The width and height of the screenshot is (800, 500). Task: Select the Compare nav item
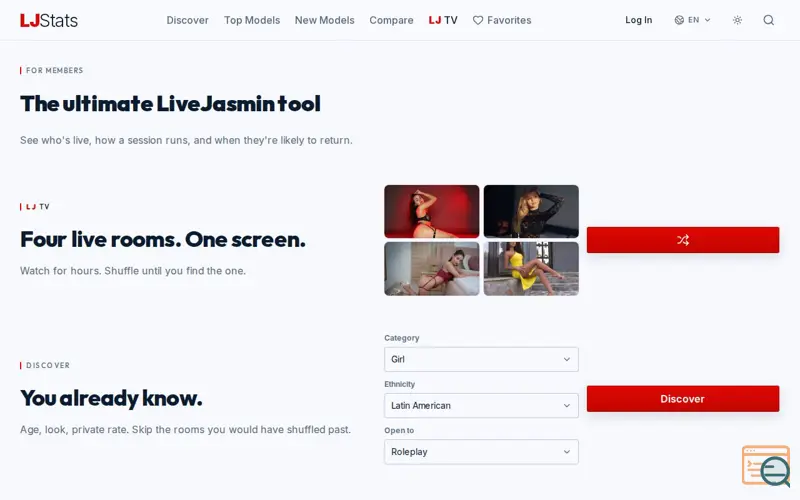point(391,20)
